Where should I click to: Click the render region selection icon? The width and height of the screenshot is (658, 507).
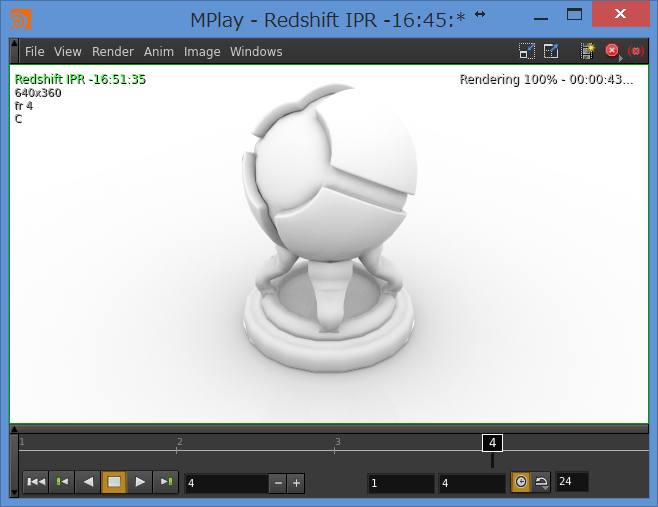tap(551, 51)
